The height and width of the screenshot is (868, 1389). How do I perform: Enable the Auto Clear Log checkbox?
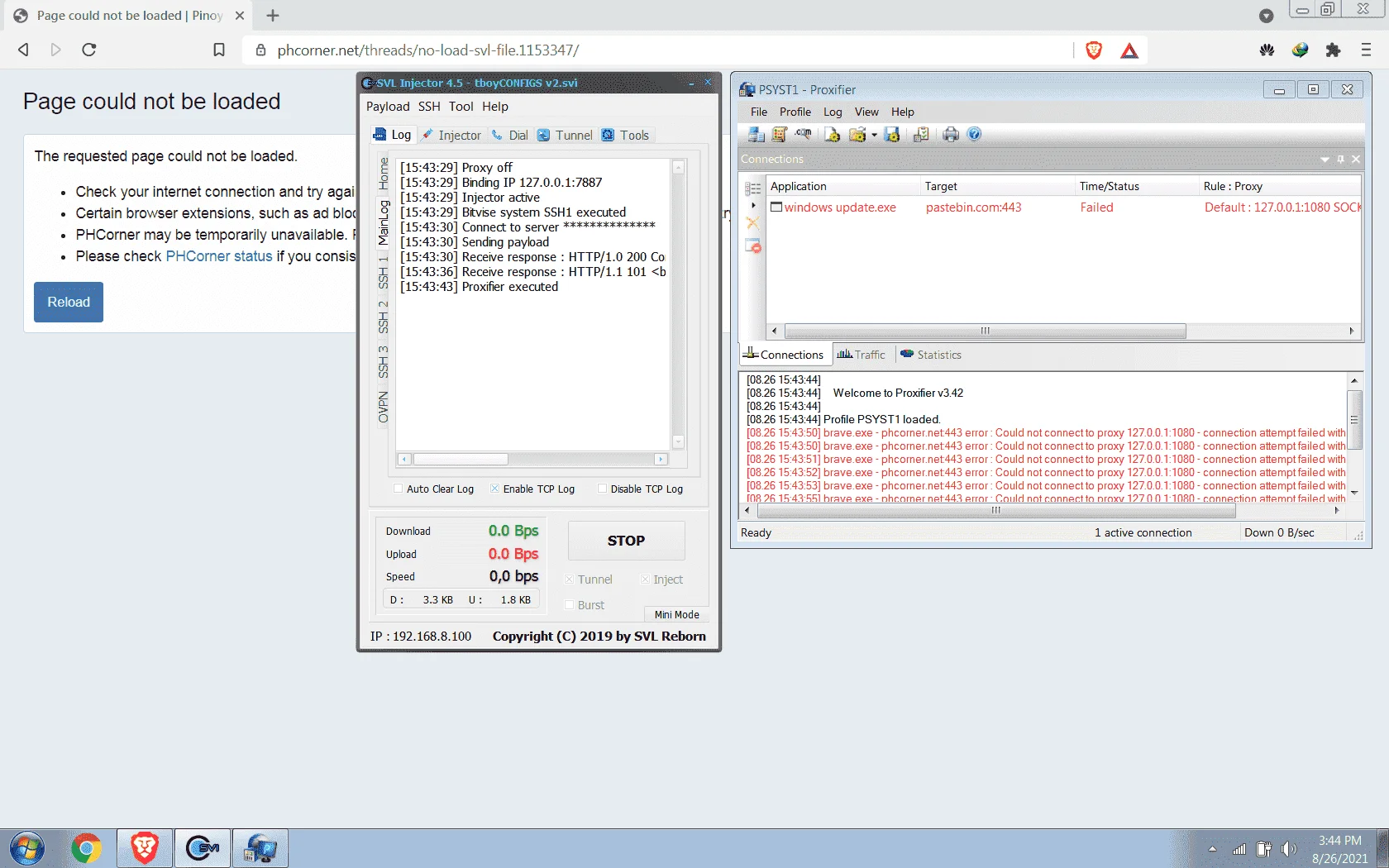coord(399,489)
